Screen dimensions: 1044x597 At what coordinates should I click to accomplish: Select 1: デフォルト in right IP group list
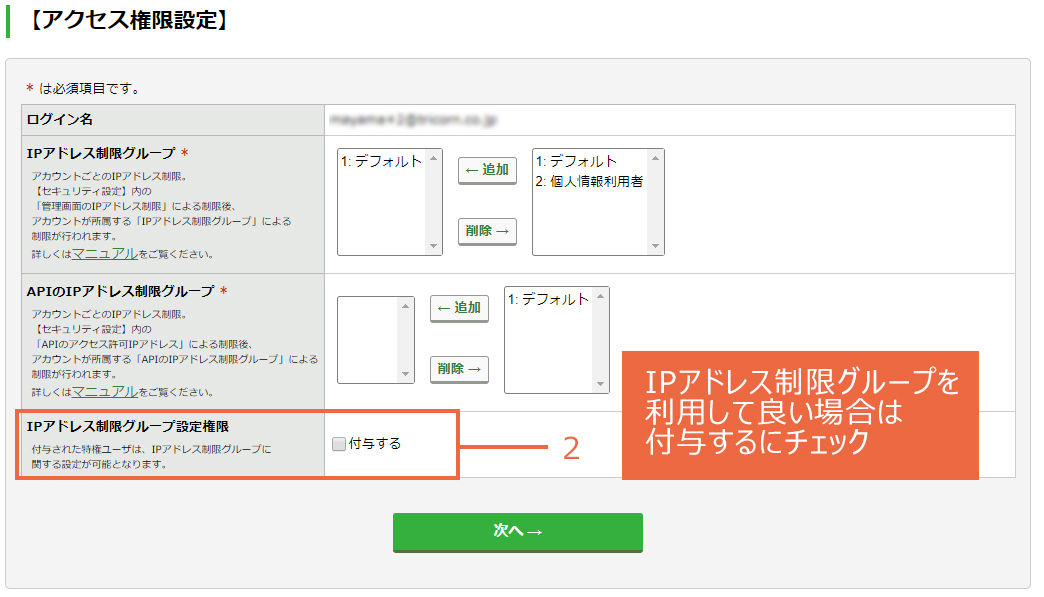577,161
